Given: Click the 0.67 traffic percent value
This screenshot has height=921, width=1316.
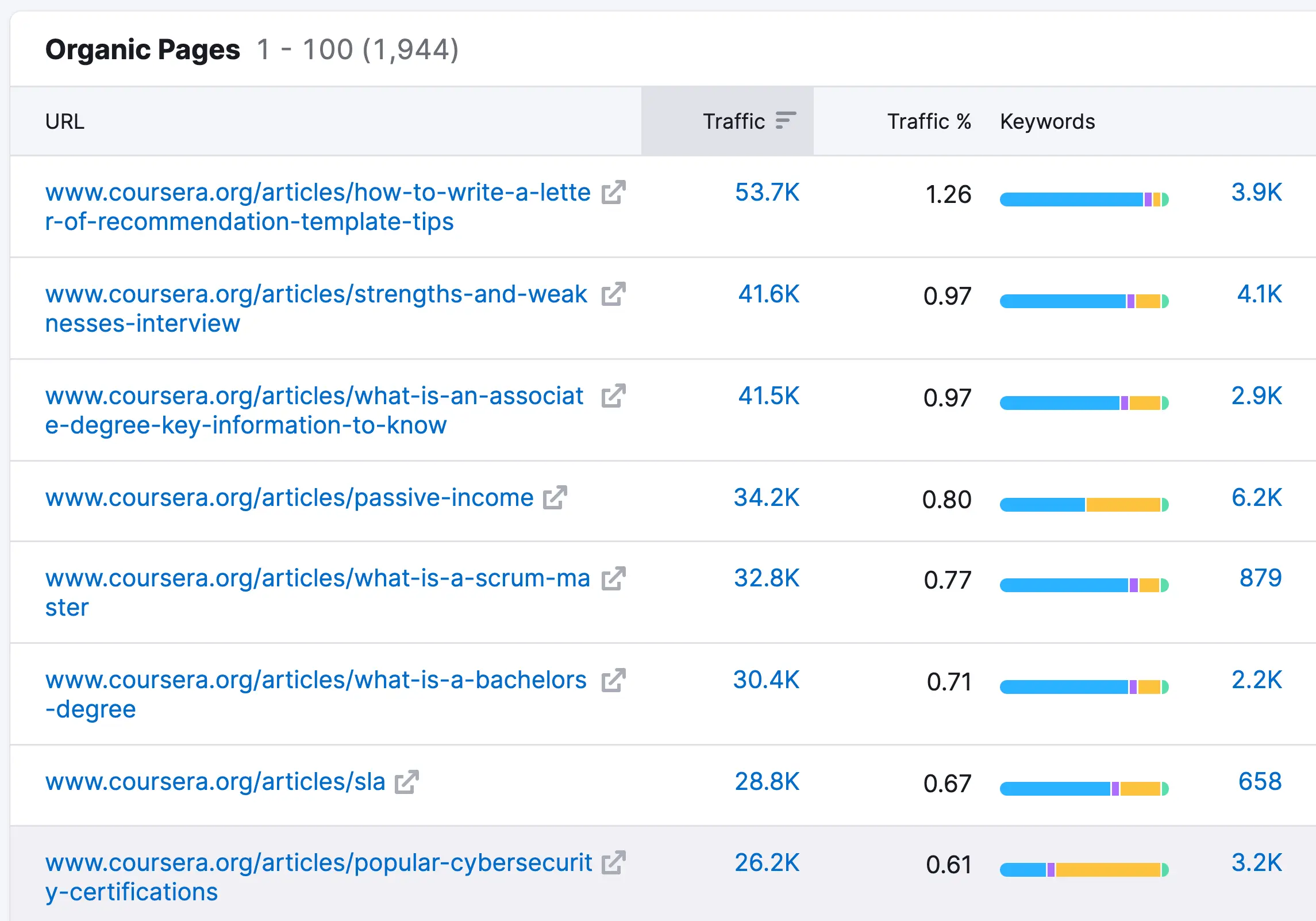Looking at the screenshot, I should point(947,784).
